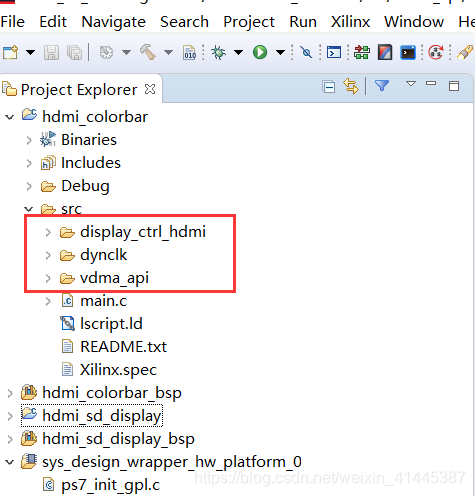Open the Window menu
The image size is (475, 496).
pyautogui.click(x=414, y=22)
